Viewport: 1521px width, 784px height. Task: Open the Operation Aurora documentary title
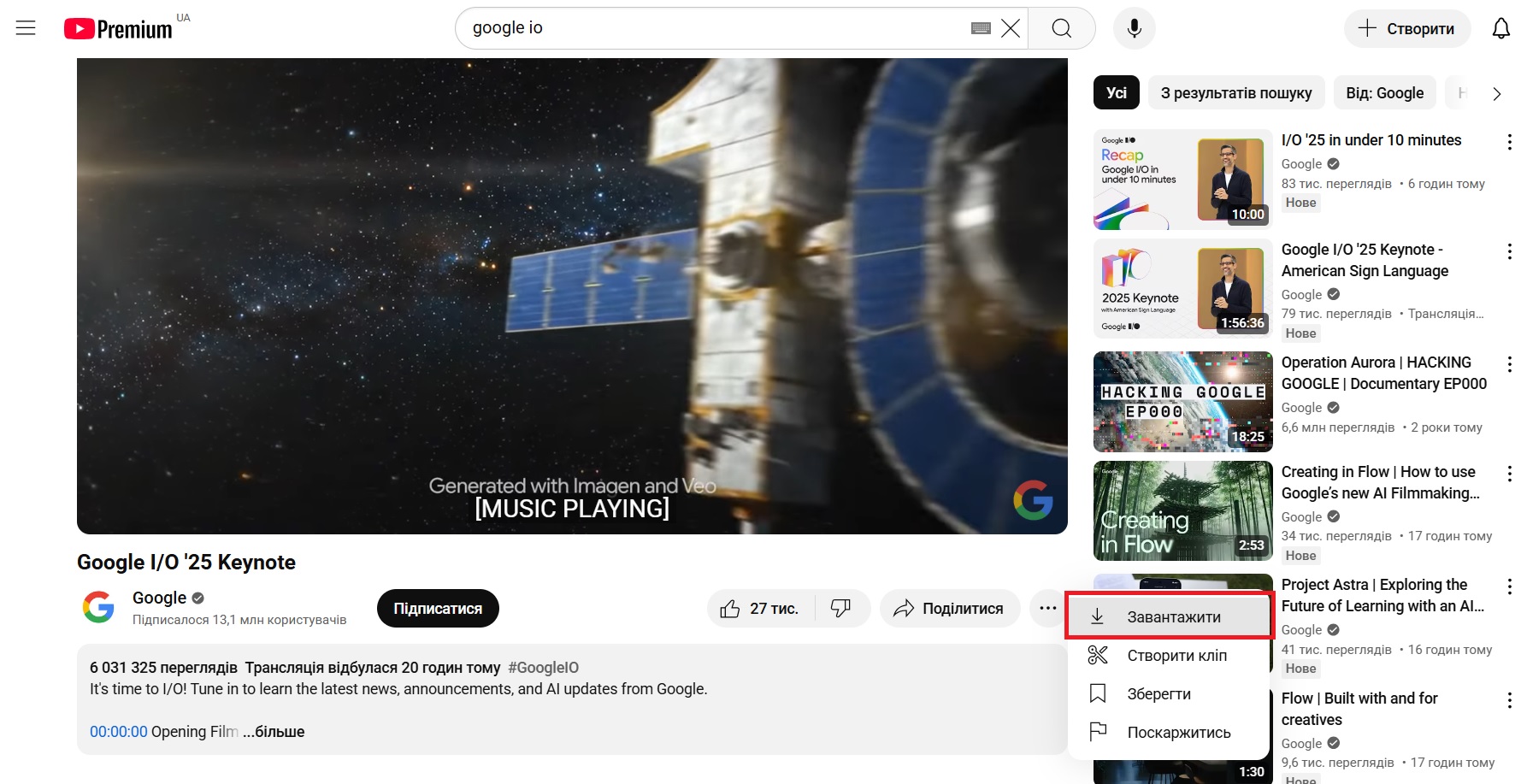pyautogui.click(x=1384, y=373)
